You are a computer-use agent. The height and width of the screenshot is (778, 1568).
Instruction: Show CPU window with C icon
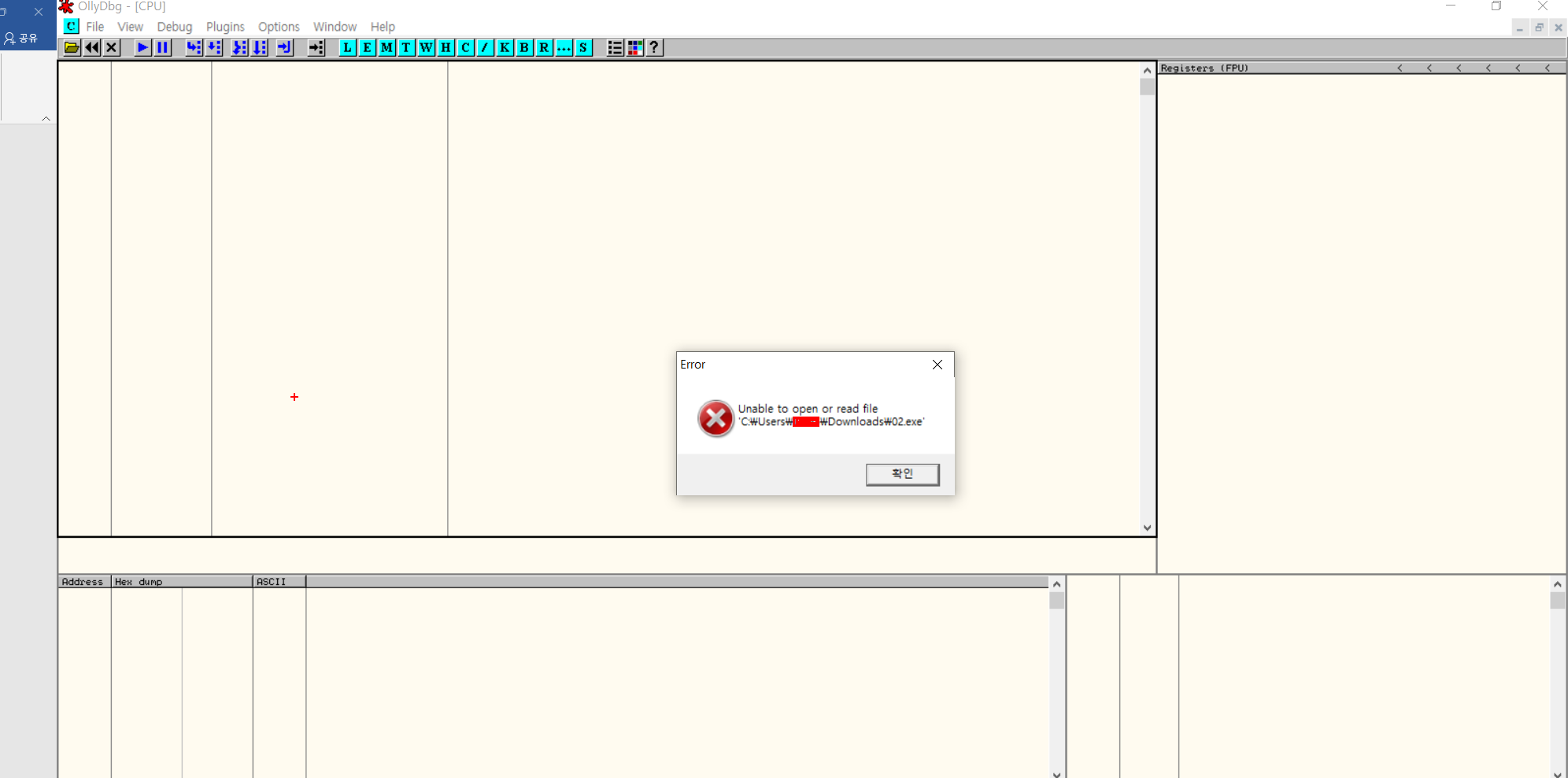point(465,48)
